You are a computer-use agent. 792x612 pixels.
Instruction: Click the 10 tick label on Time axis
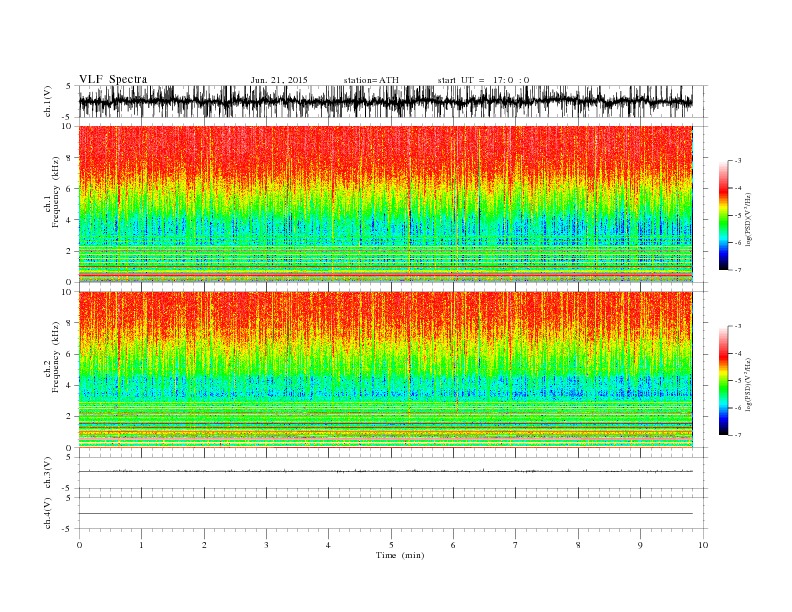pyautogui.click(x=703, y=545)
